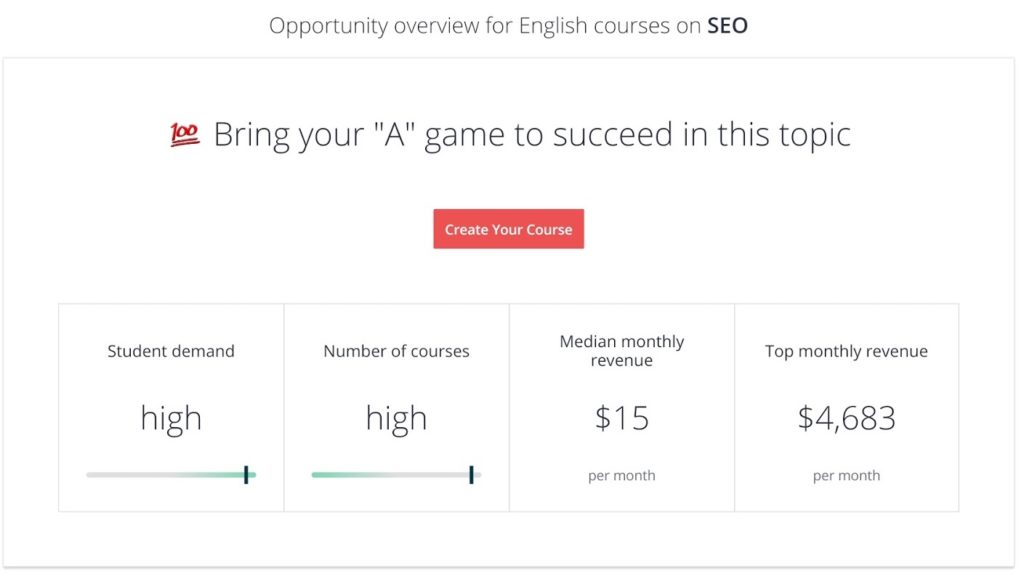Click the Create Your Course button

[x=508, y=229]
